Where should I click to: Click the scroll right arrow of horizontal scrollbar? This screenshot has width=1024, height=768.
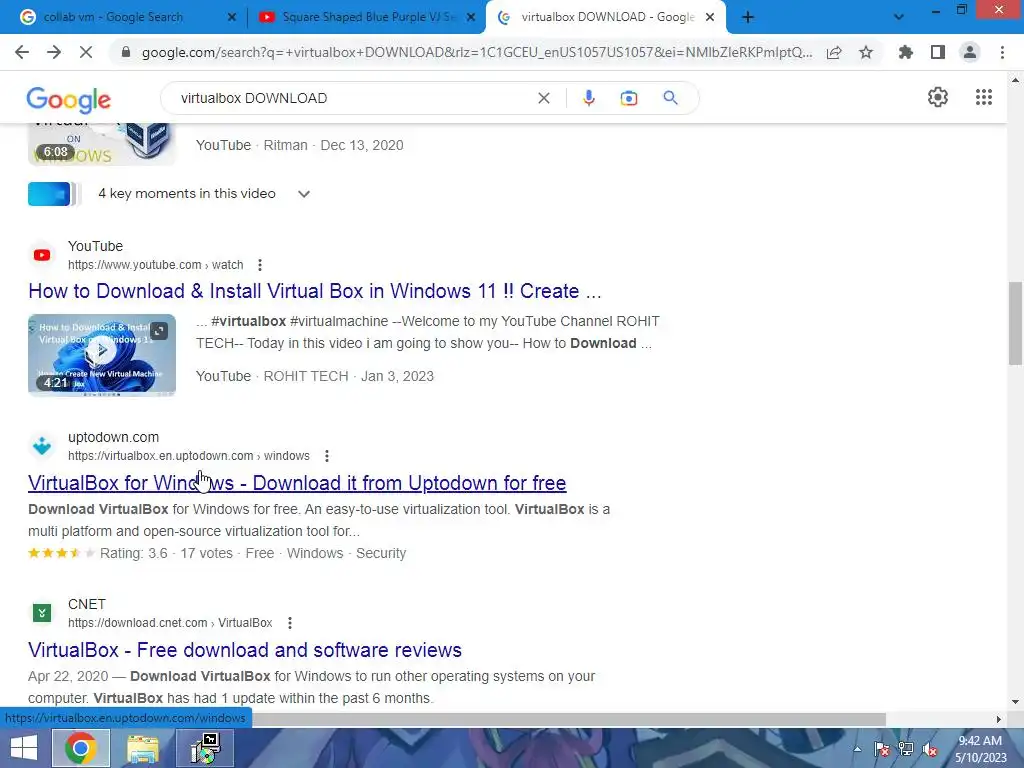998,719
